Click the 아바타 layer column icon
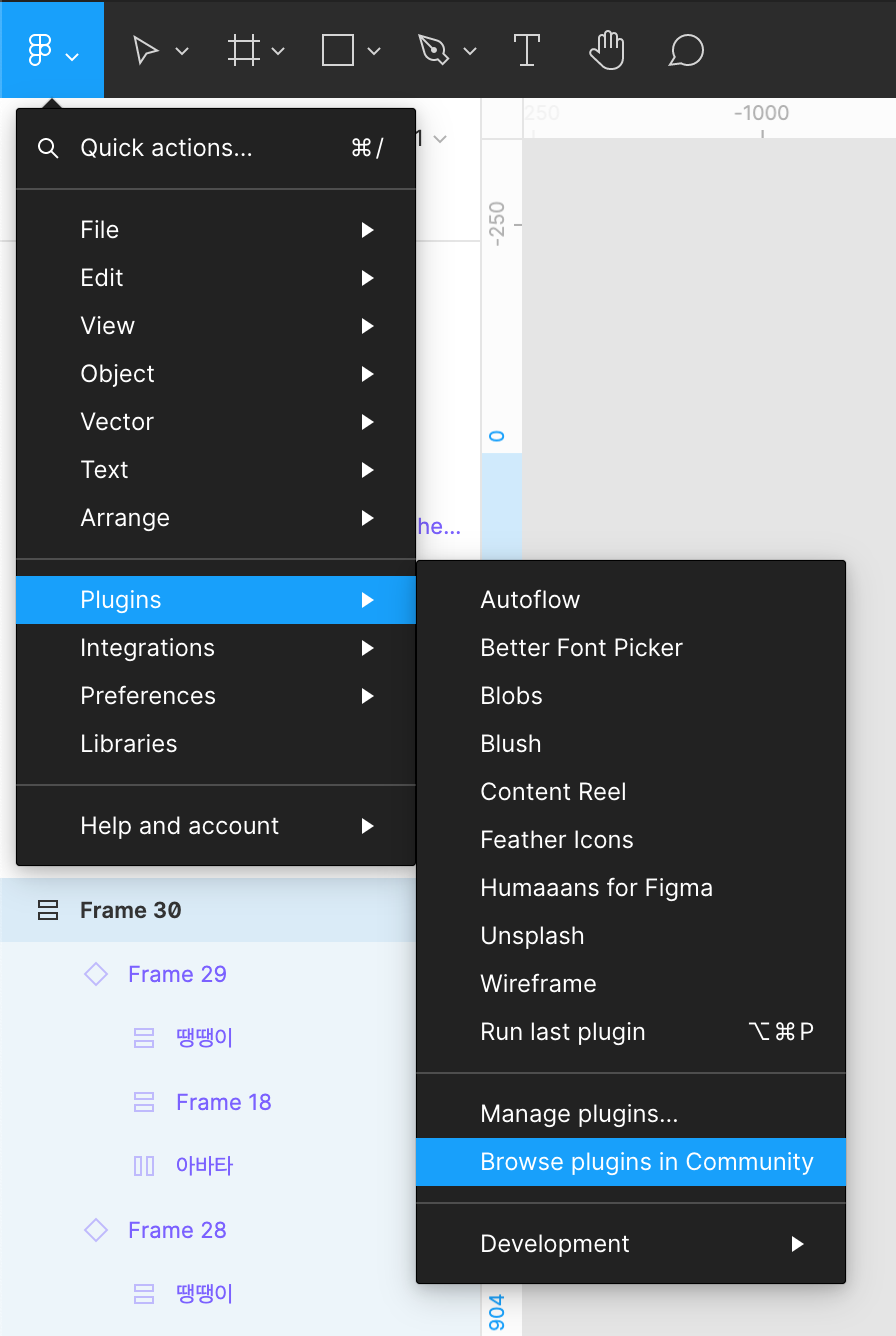896x1336 pixels. click(144, 1166)
